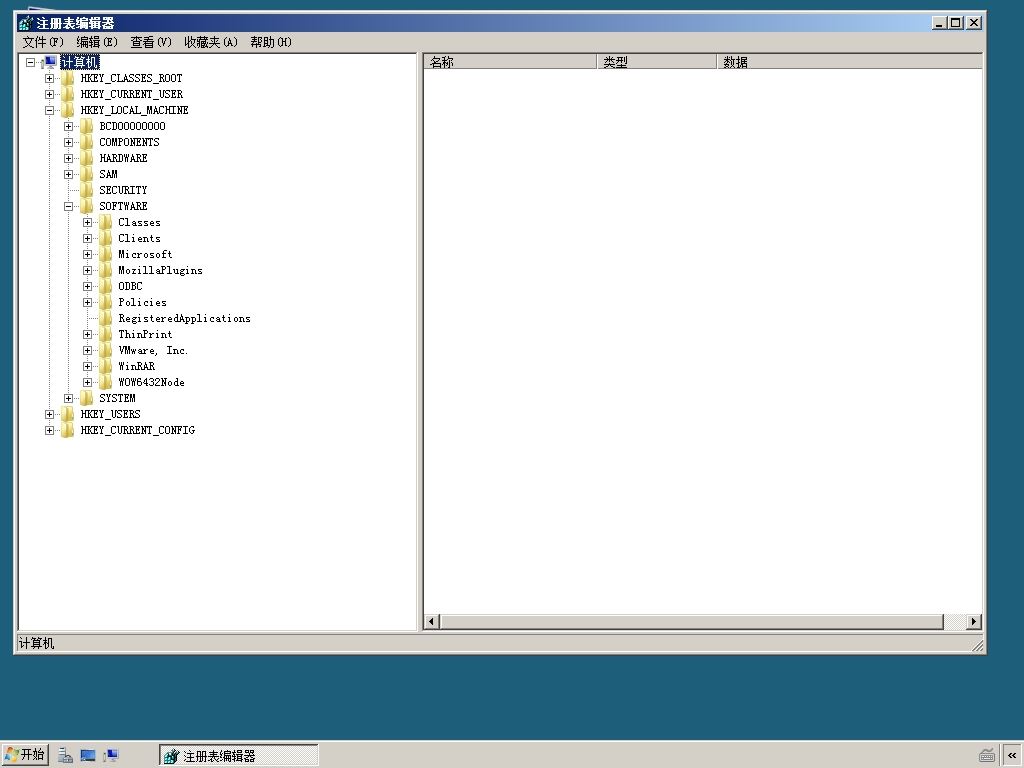Click the third quick launch computer icon
The height and width of the screenshot is (768, 1024).
(x=110, y=756)
